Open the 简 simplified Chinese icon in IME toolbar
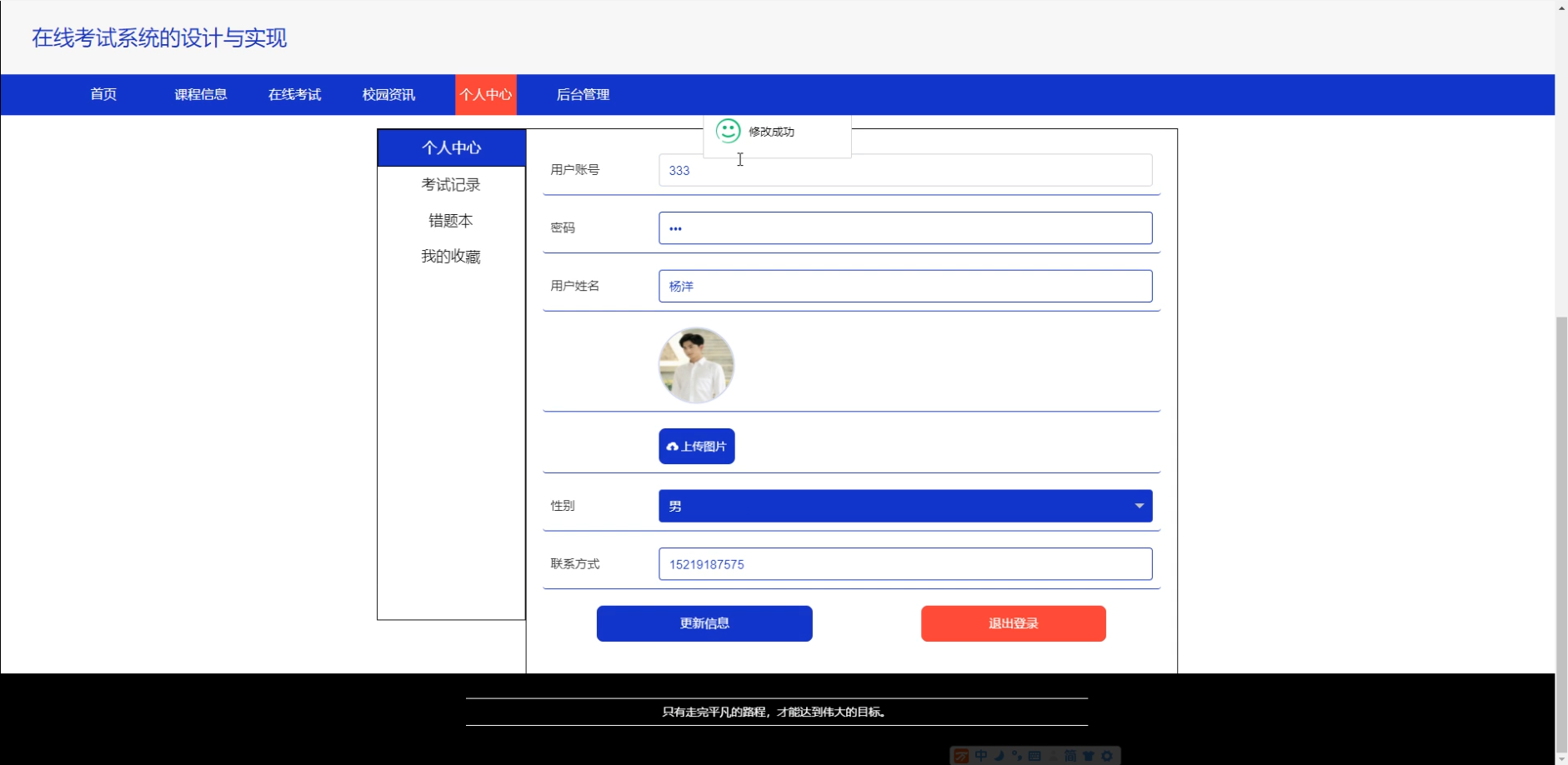1568x765 pixels. tap(1071, 755)
